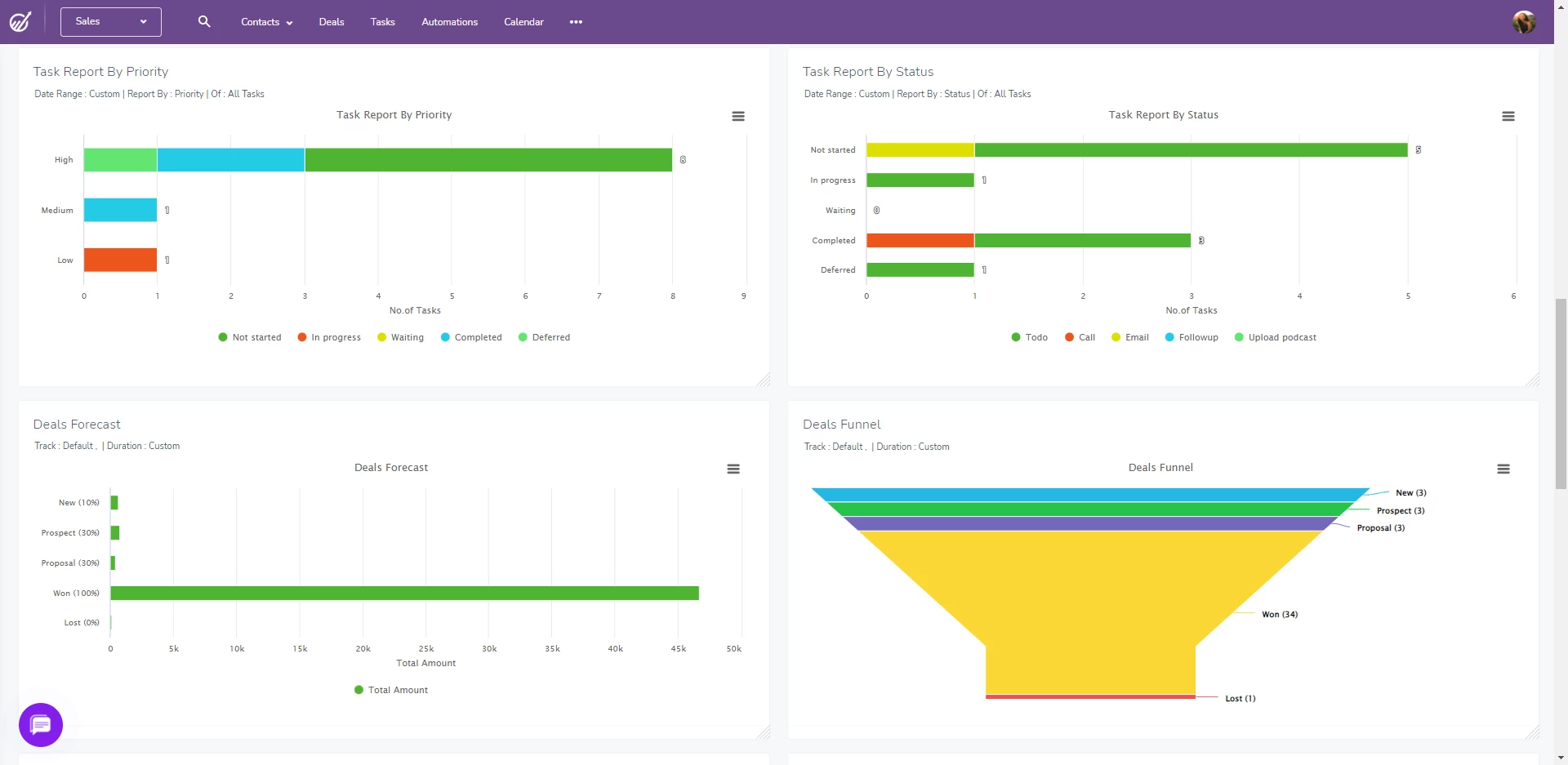Screen dimensions: 1568x765
Task: Click the green Prospect funnel segment
Action: point(1090,509)
